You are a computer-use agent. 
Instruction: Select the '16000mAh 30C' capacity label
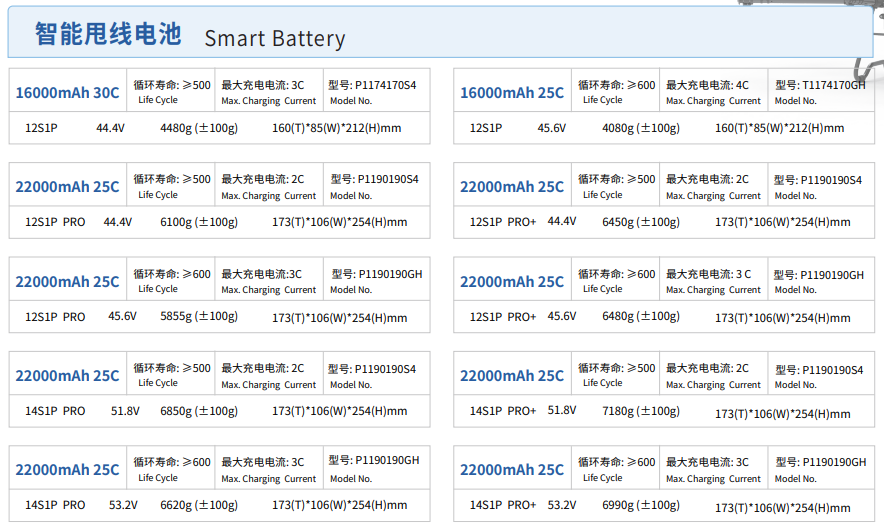67,92
